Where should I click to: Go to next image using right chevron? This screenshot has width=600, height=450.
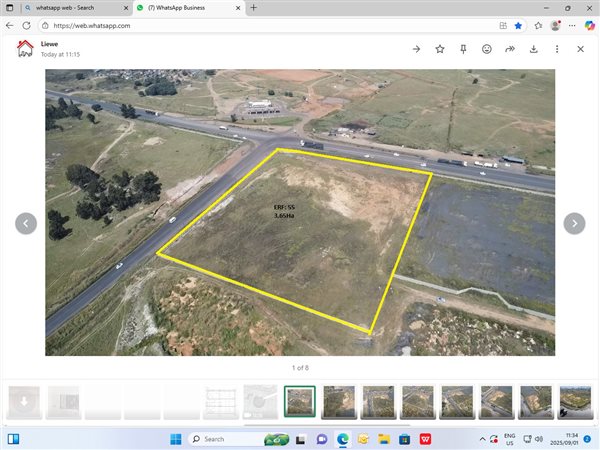click(574, 223)
